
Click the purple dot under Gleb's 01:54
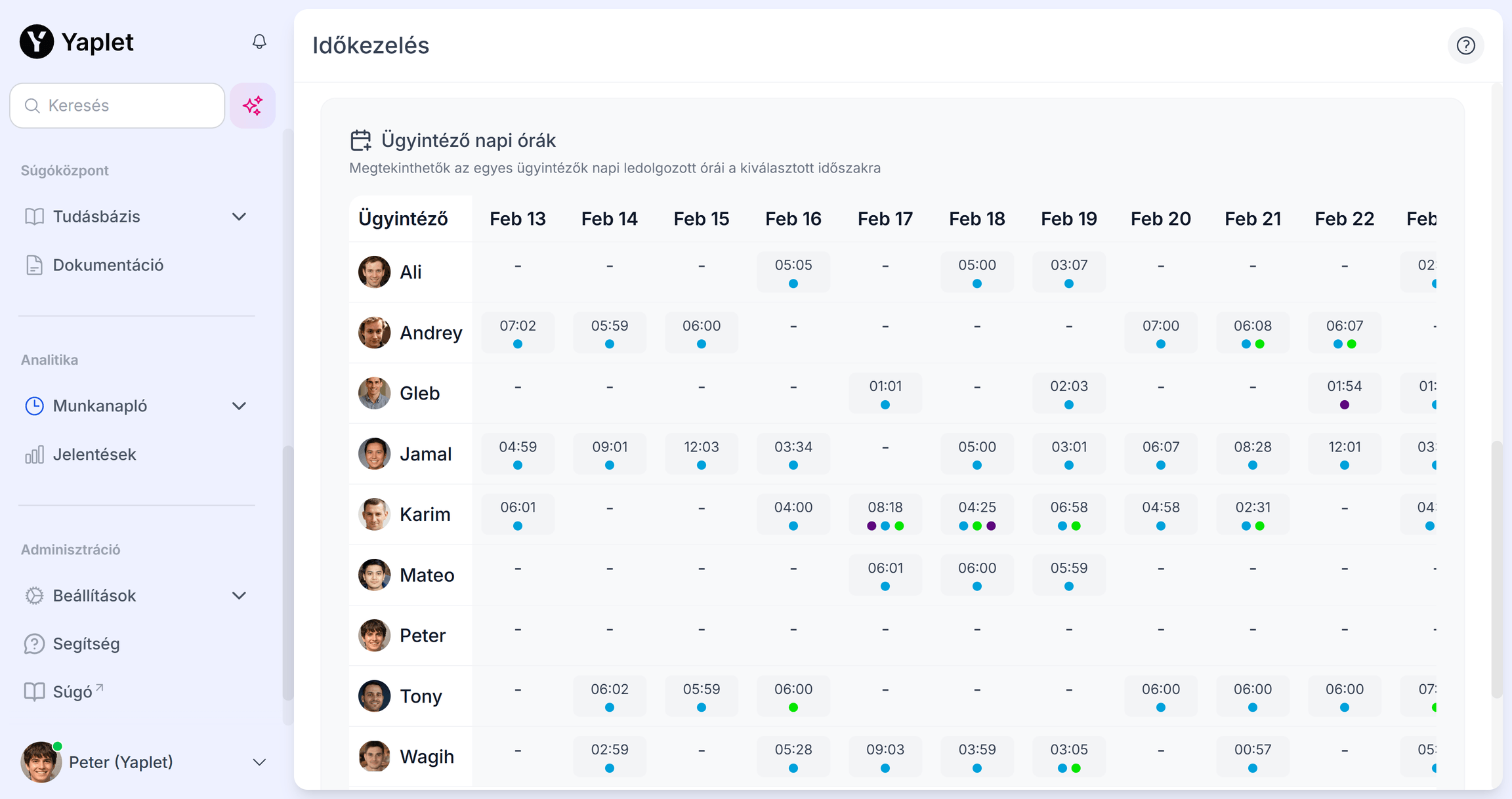(1345, 405)
